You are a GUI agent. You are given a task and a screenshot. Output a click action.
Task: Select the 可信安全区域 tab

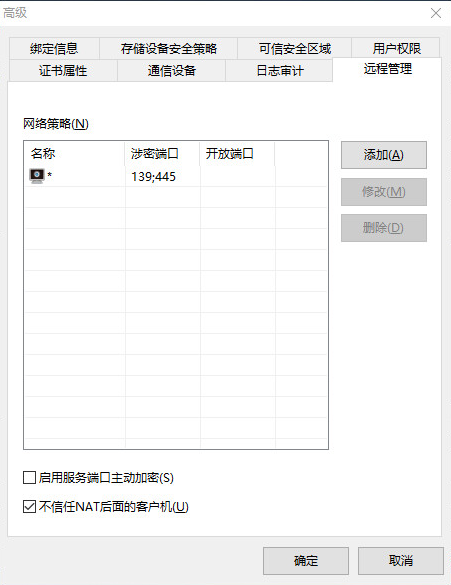point(295,49)
